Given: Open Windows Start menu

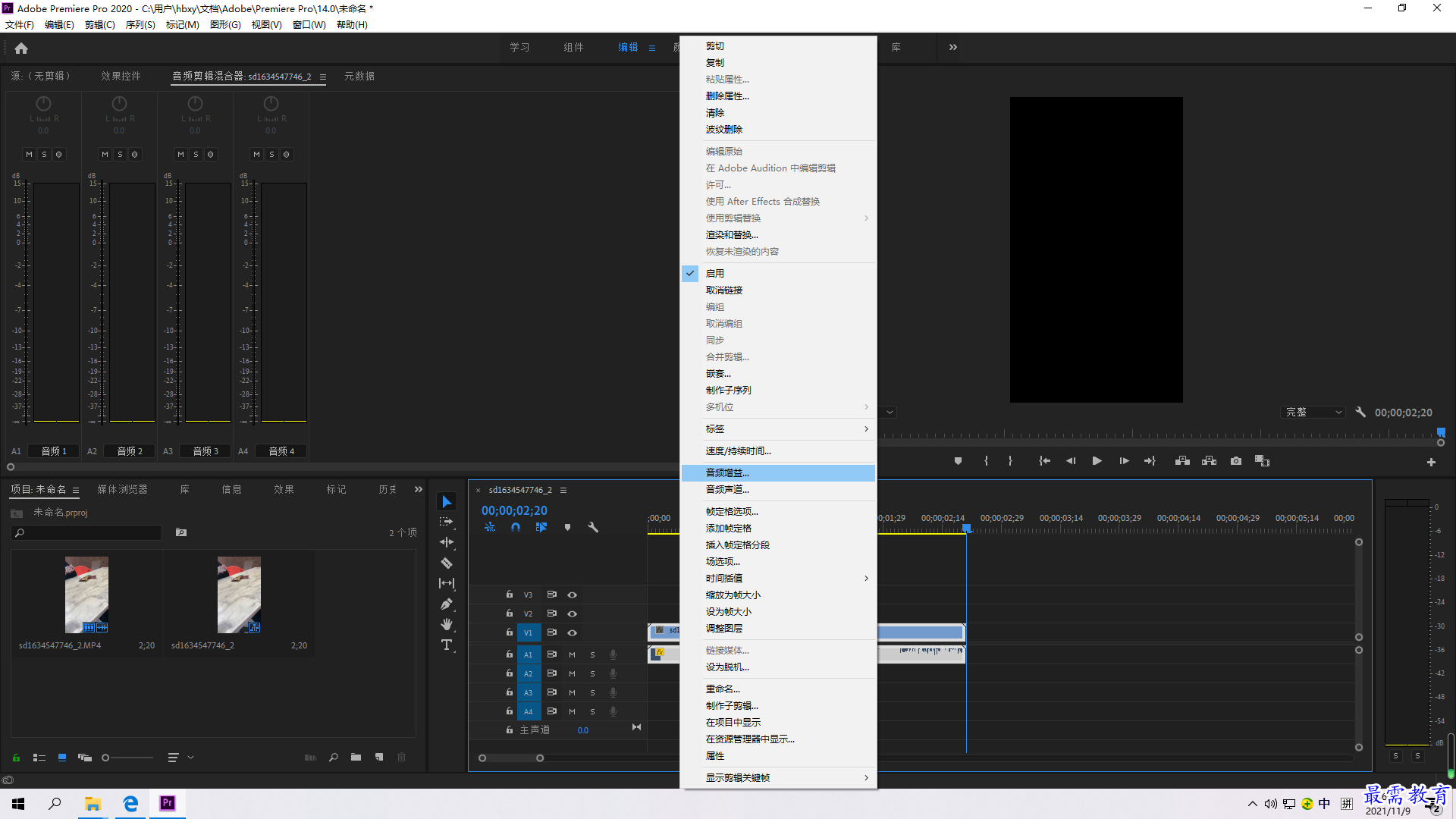Looking at the screenshot, I should [18, 804].
